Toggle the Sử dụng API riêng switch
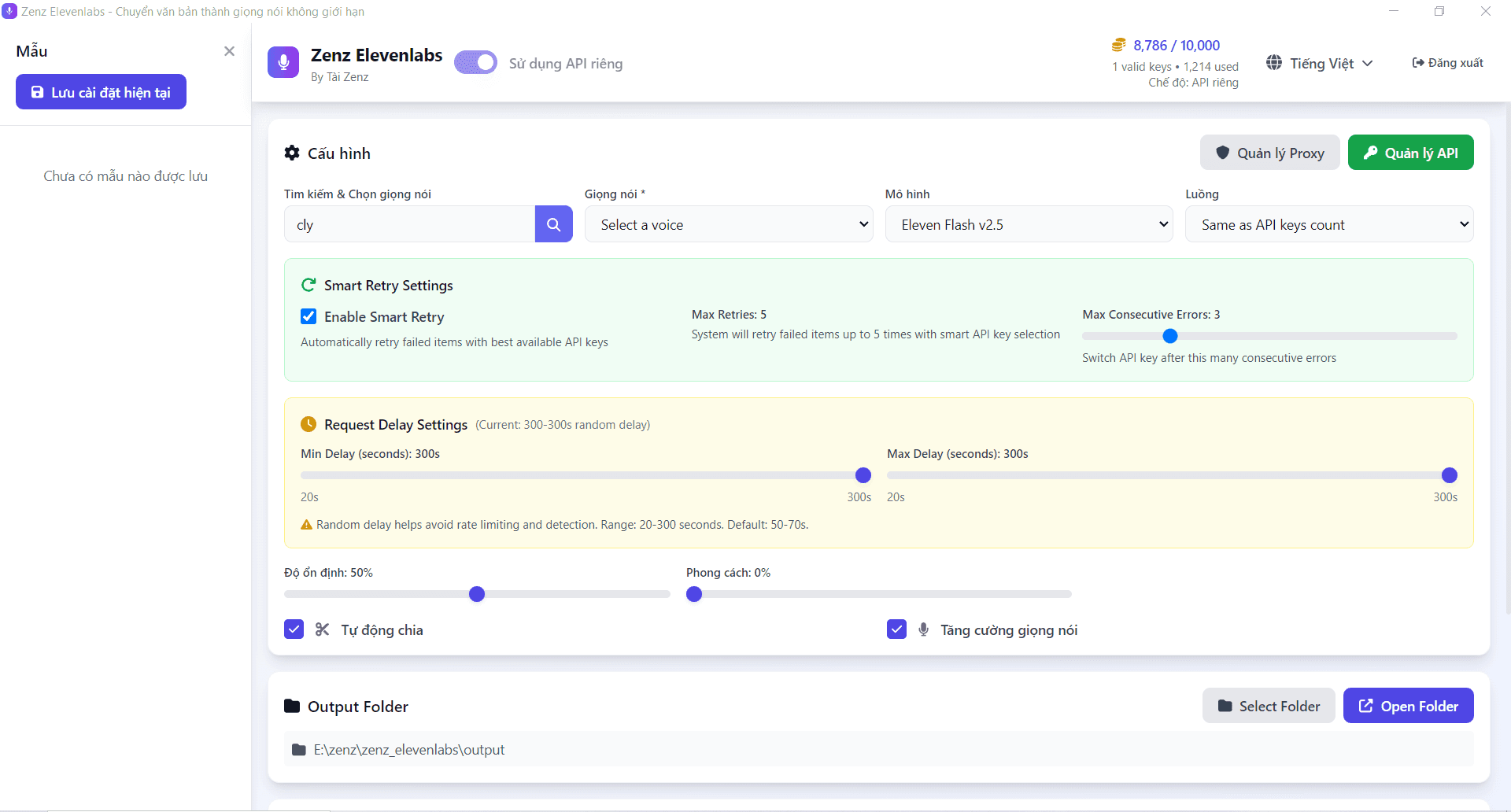 click(x=476, y=62)
